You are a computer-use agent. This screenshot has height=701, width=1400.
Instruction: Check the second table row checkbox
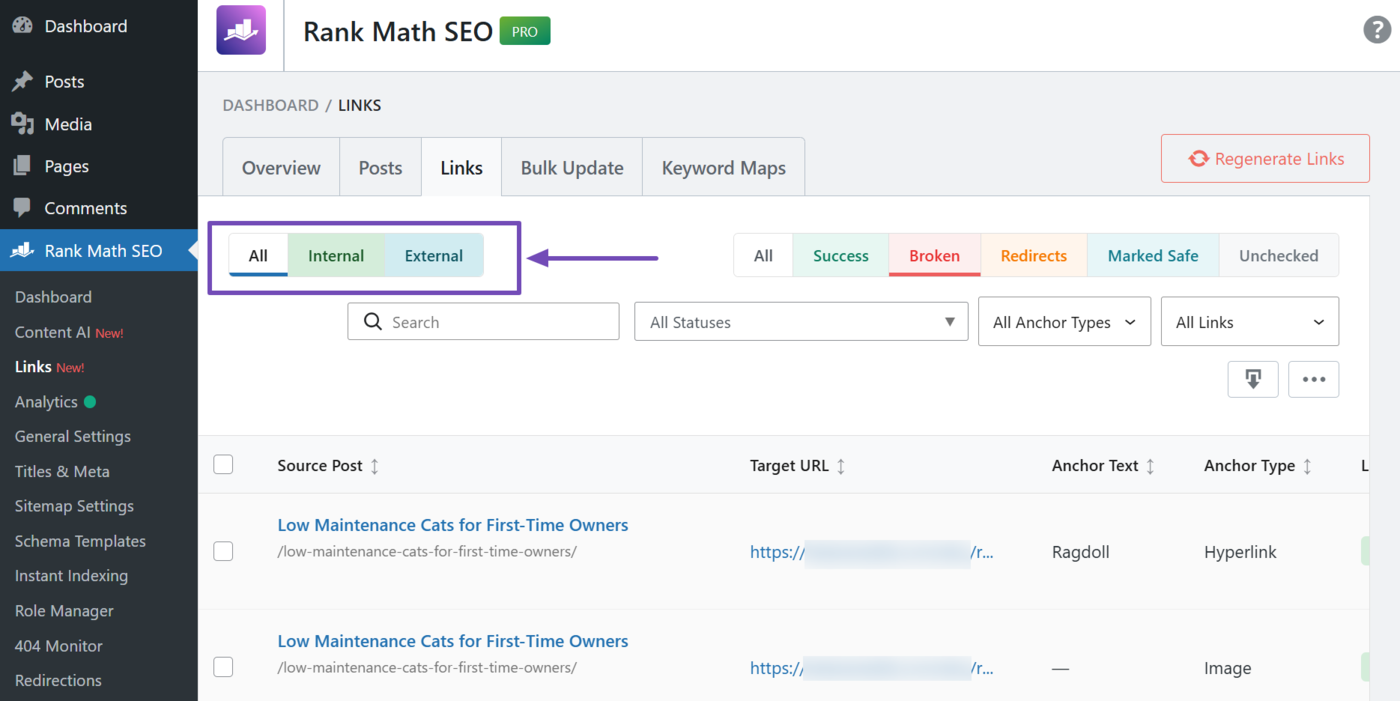(224, 667)
